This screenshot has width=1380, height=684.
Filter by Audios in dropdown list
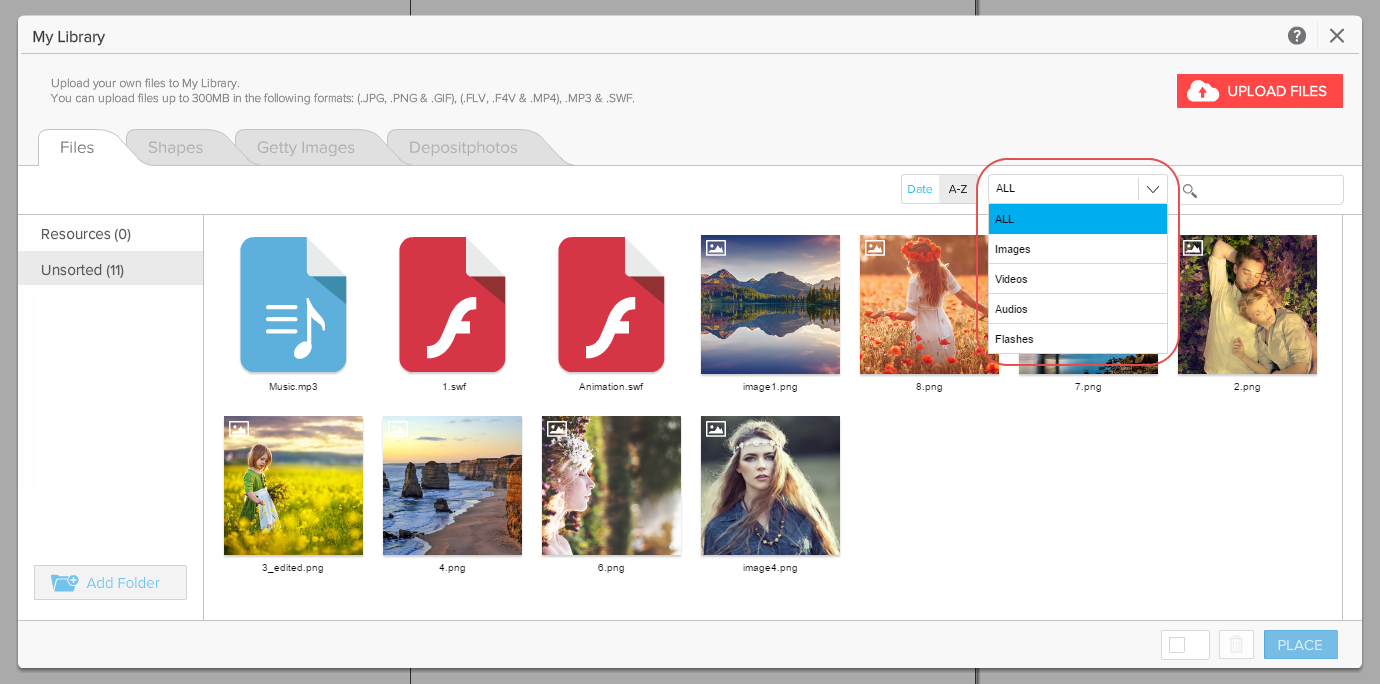1077,309
